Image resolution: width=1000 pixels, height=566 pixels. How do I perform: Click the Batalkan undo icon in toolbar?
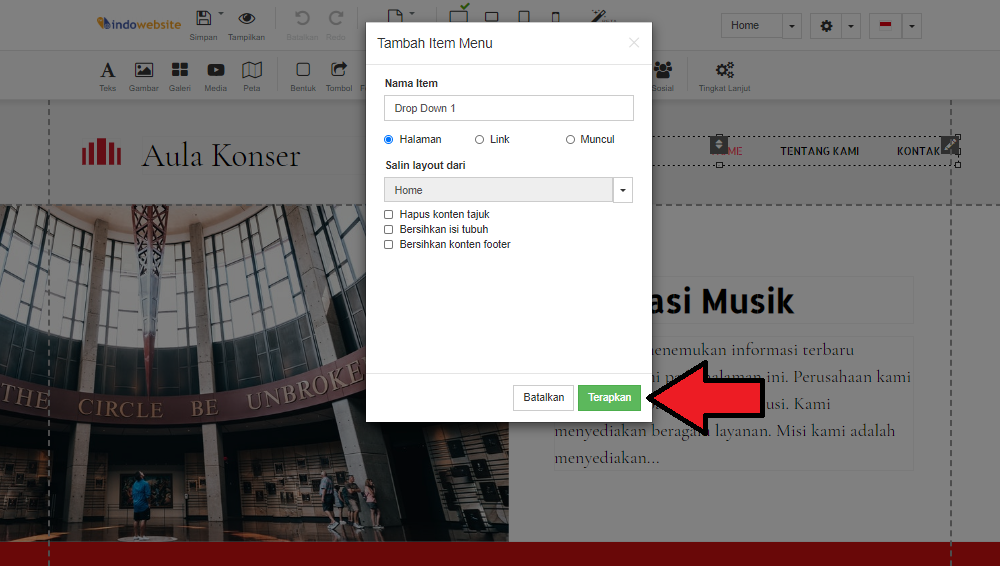click(x=302, y=18)
